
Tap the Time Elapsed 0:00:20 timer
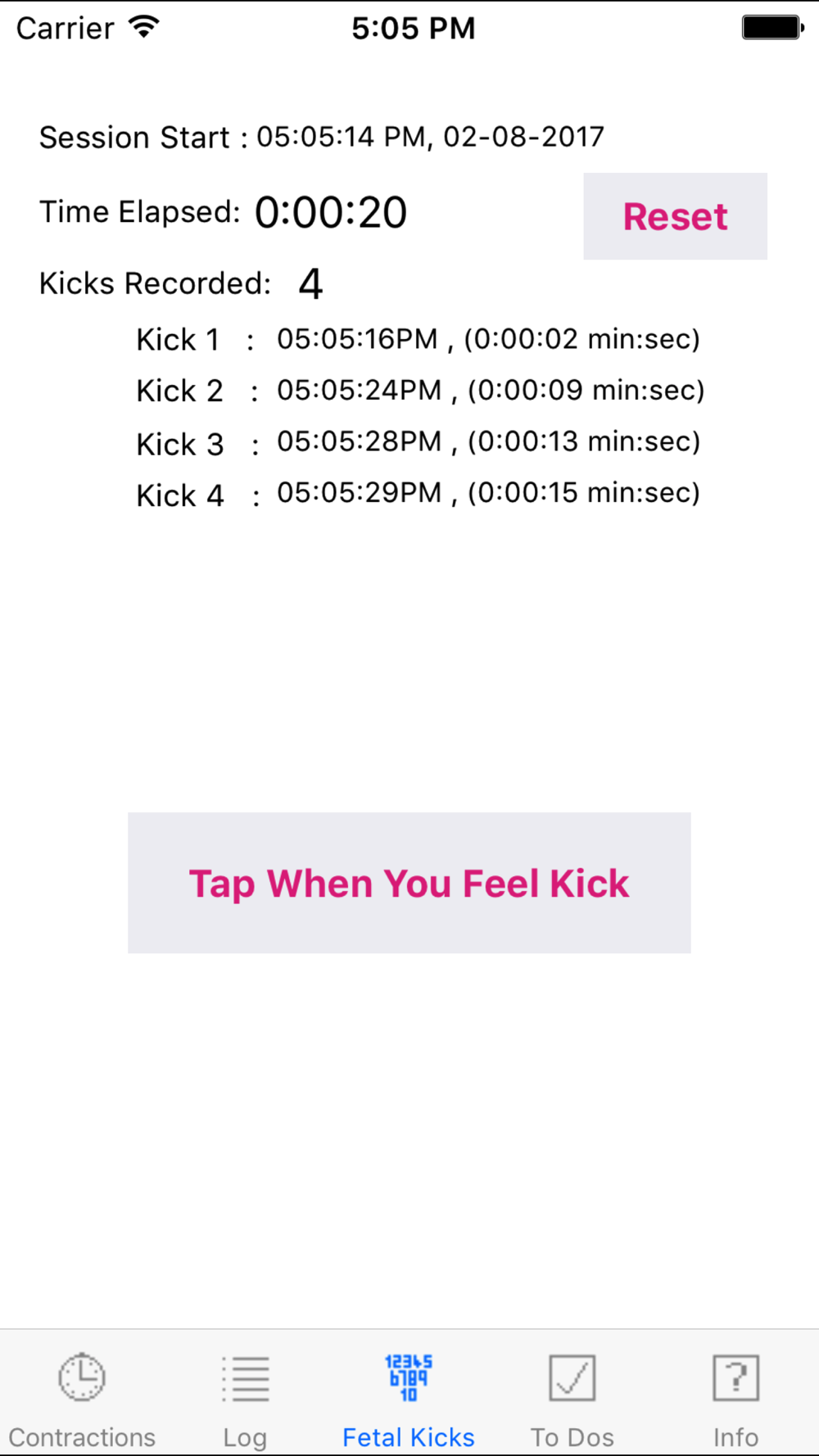[x=330, y=213]
